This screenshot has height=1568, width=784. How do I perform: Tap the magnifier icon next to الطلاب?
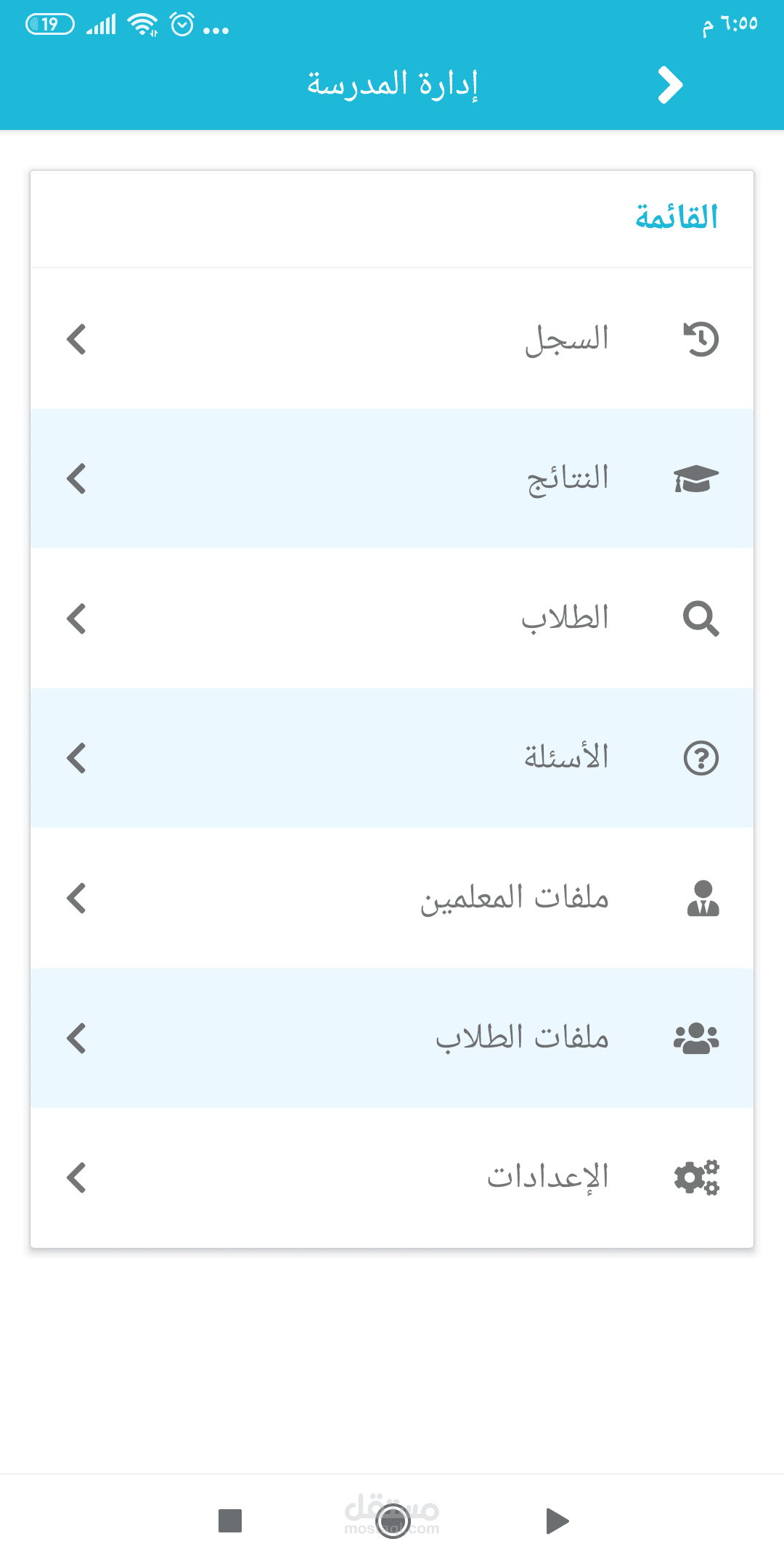click(701, 618)
